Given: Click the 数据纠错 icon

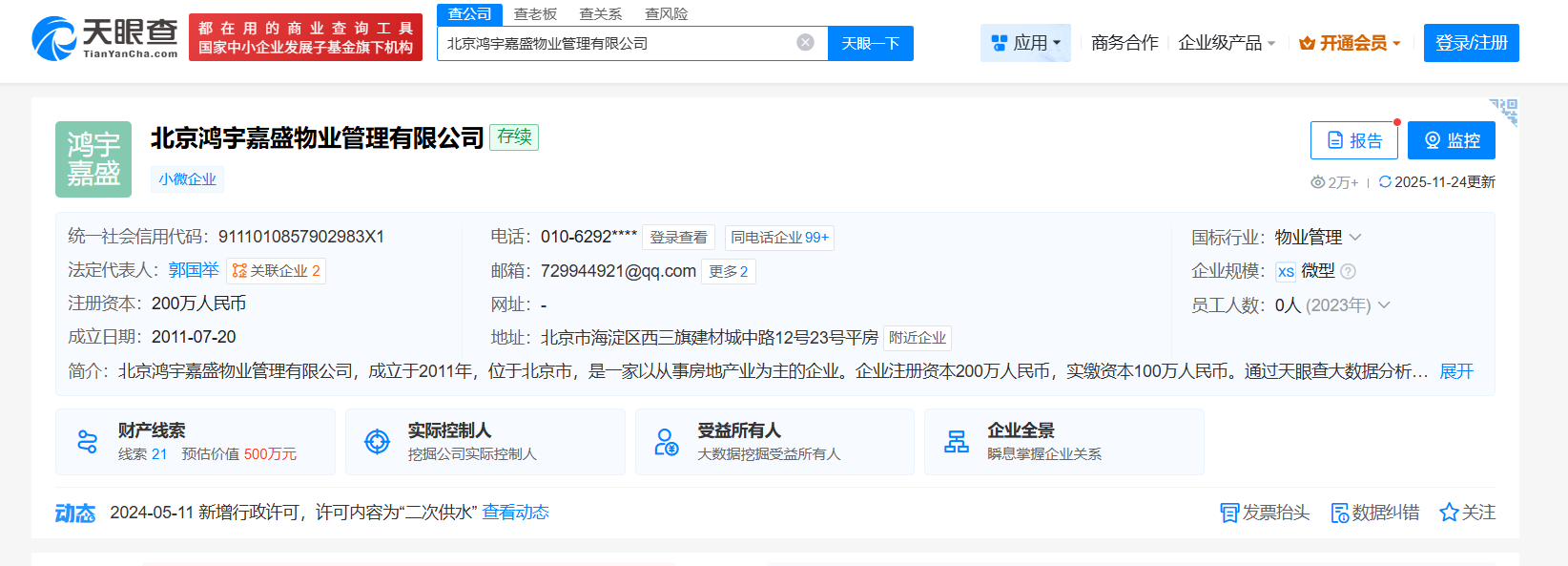Looking at the screenshot, I should click(1340, 514).
